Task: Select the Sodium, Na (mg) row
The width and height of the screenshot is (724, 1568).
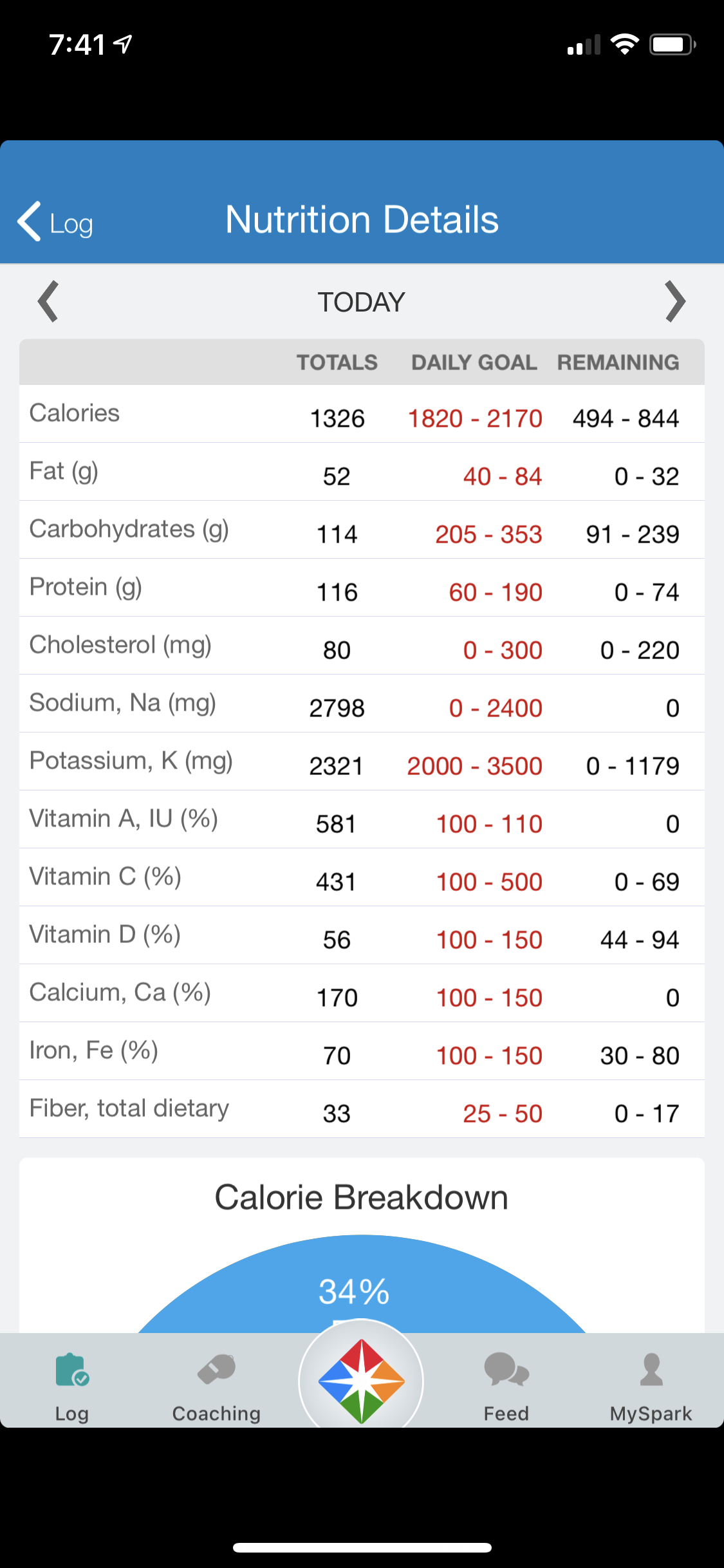Action: [362, 704]
